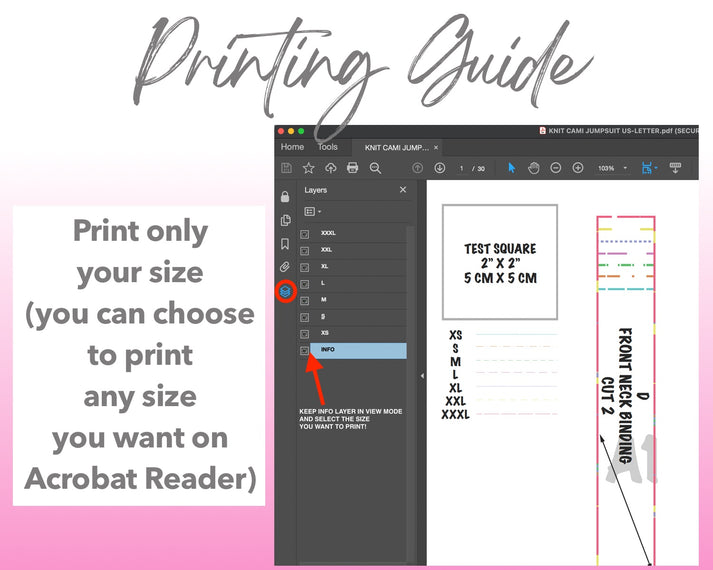Click the print icon in toolbar
The height and width of the screenshot is (570, 713).
(352, 168)
